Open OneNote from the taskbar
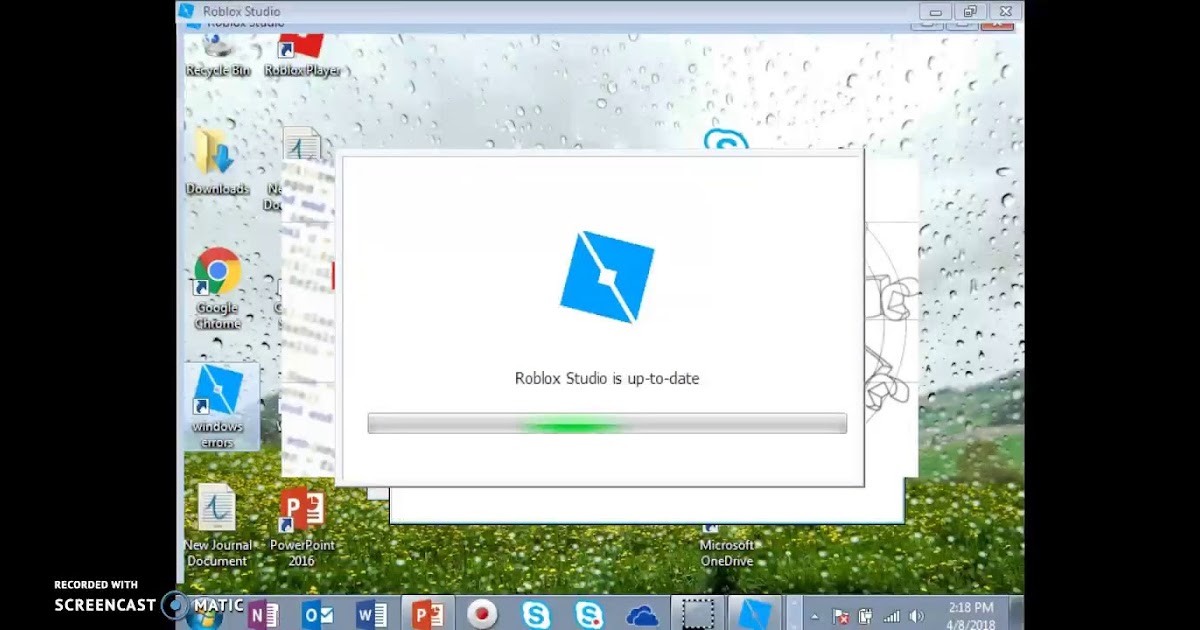This screenshot has width=1200, height=630. point(264,614)
